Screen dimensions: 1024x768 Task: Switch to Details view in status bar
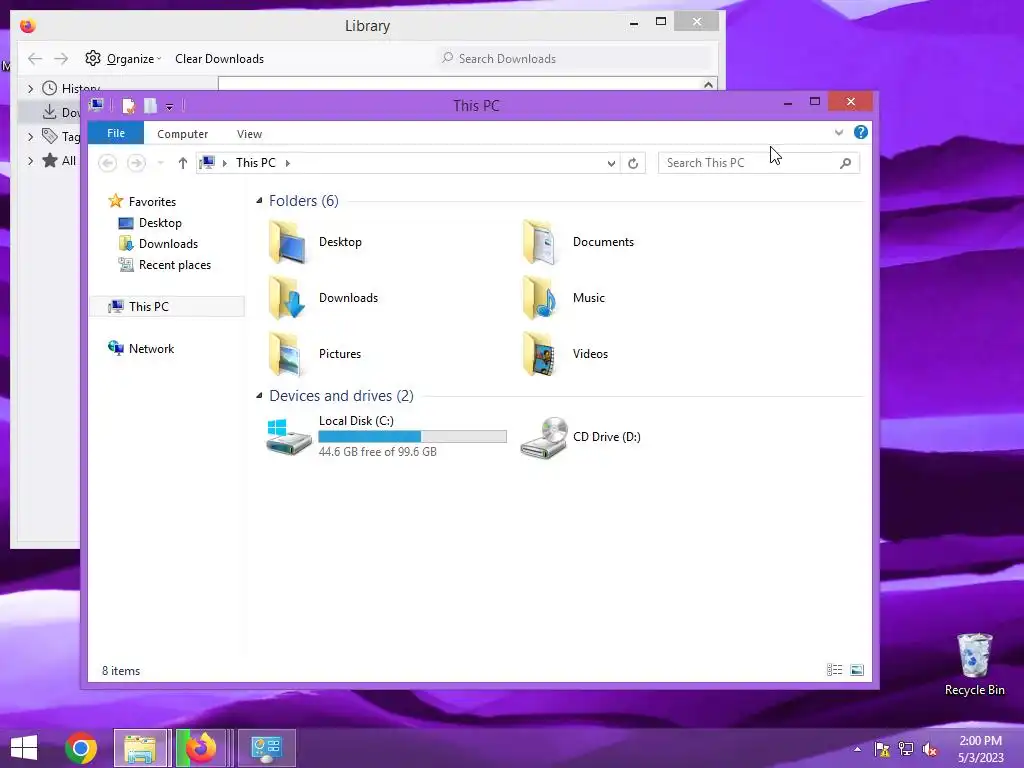click(834, 670)
